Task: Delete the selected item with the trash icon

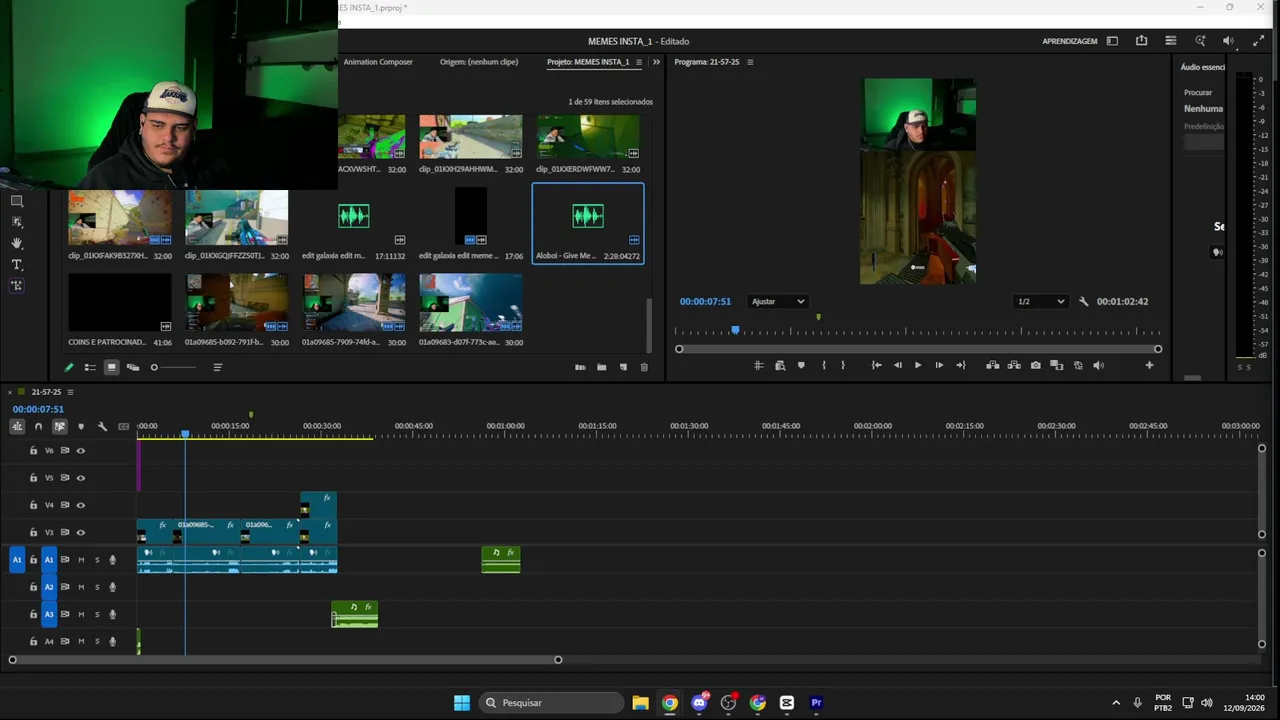Action: 644,367
